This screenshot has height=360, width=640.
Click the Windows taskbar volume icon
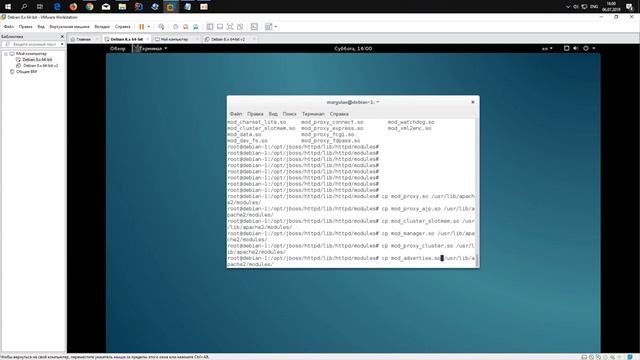[x=576, y=7]
